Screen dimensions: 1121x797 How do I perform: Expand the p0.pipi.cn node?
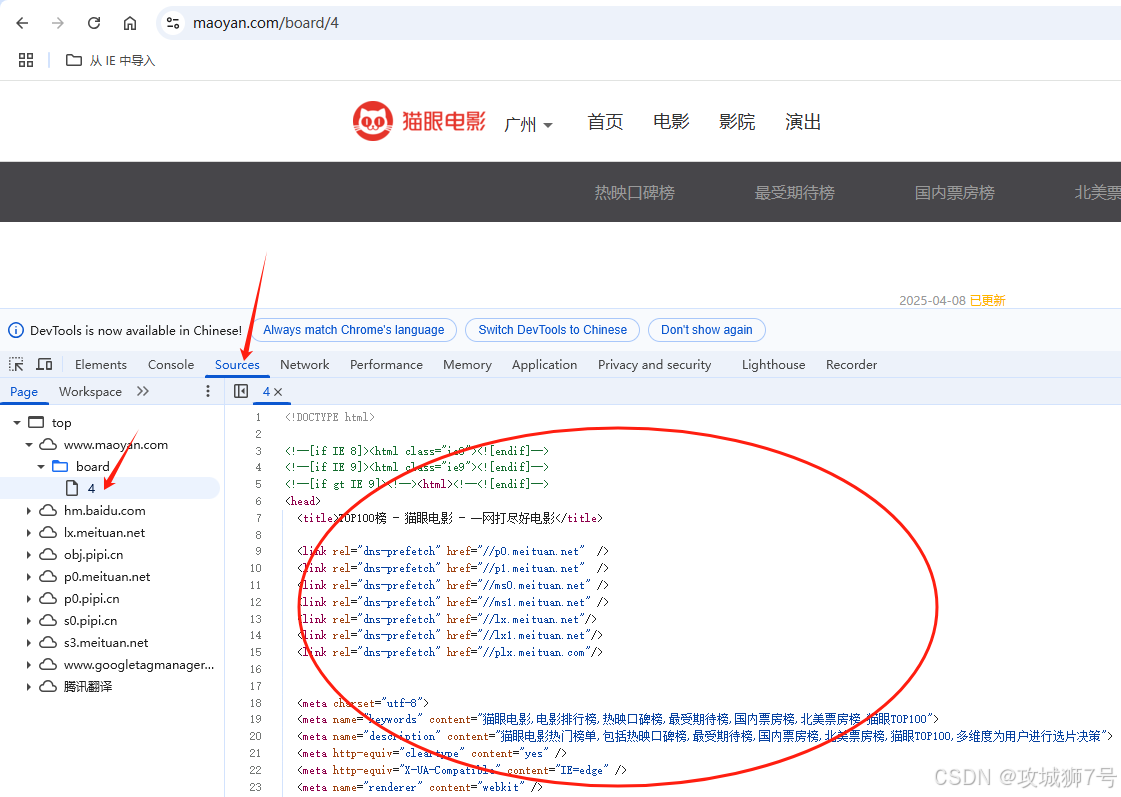click(29, 599)
